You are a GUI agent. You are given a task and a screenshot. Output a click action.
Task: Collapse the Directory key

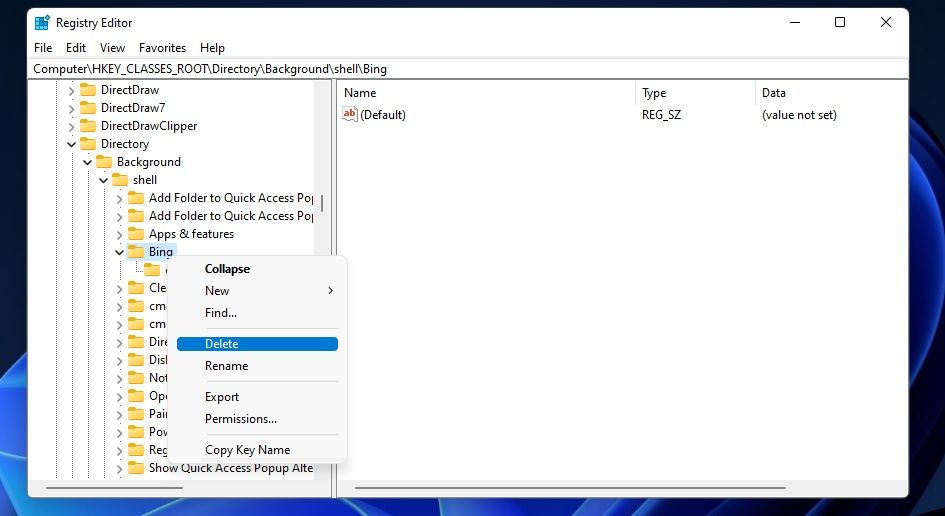(x=72, y=144)
